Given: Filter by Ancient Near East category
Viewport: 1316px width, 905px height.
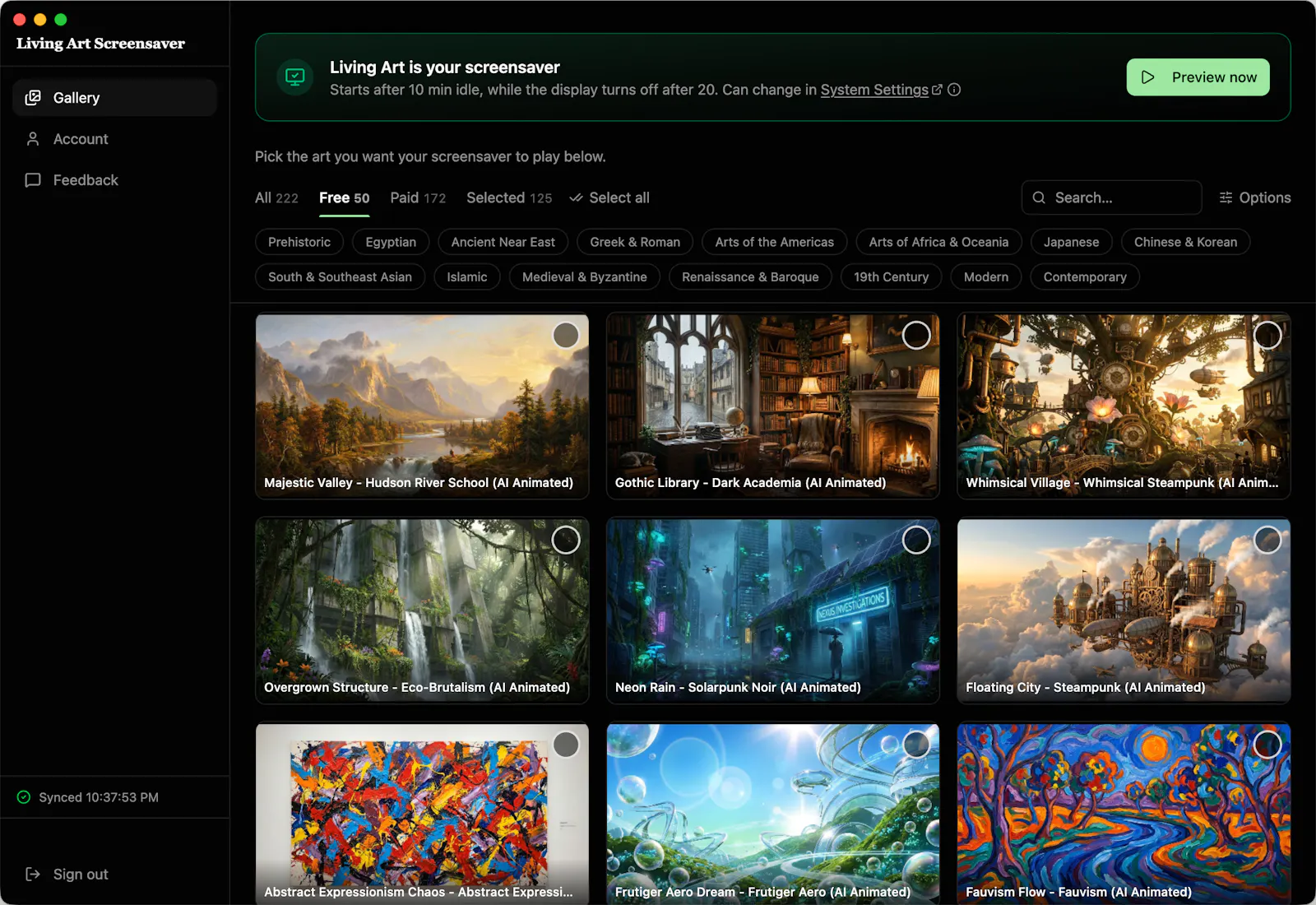Looking at the screenshot, I should [x=503, y=242].
